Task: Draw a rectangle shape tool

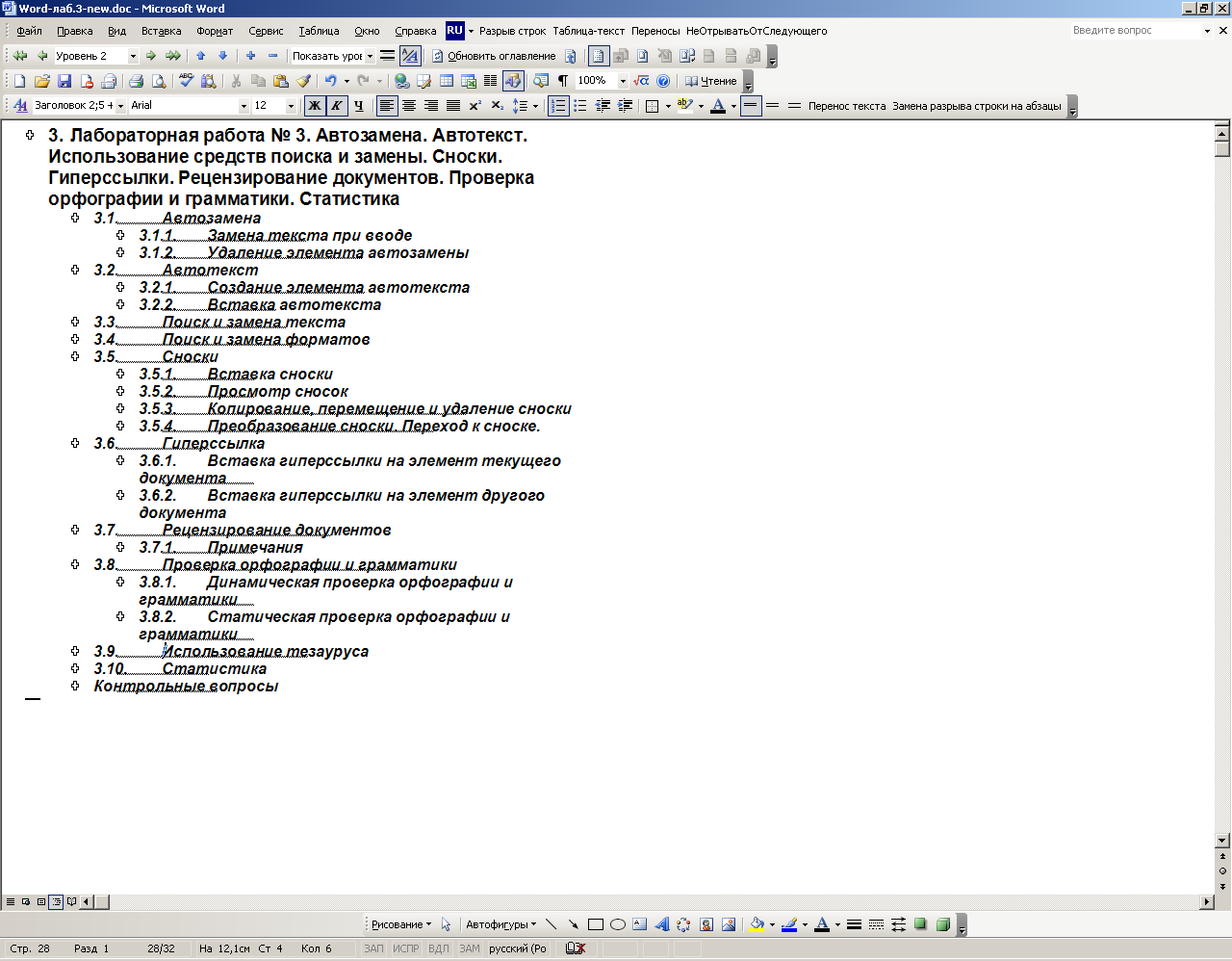Action: (x=596, y=924)
